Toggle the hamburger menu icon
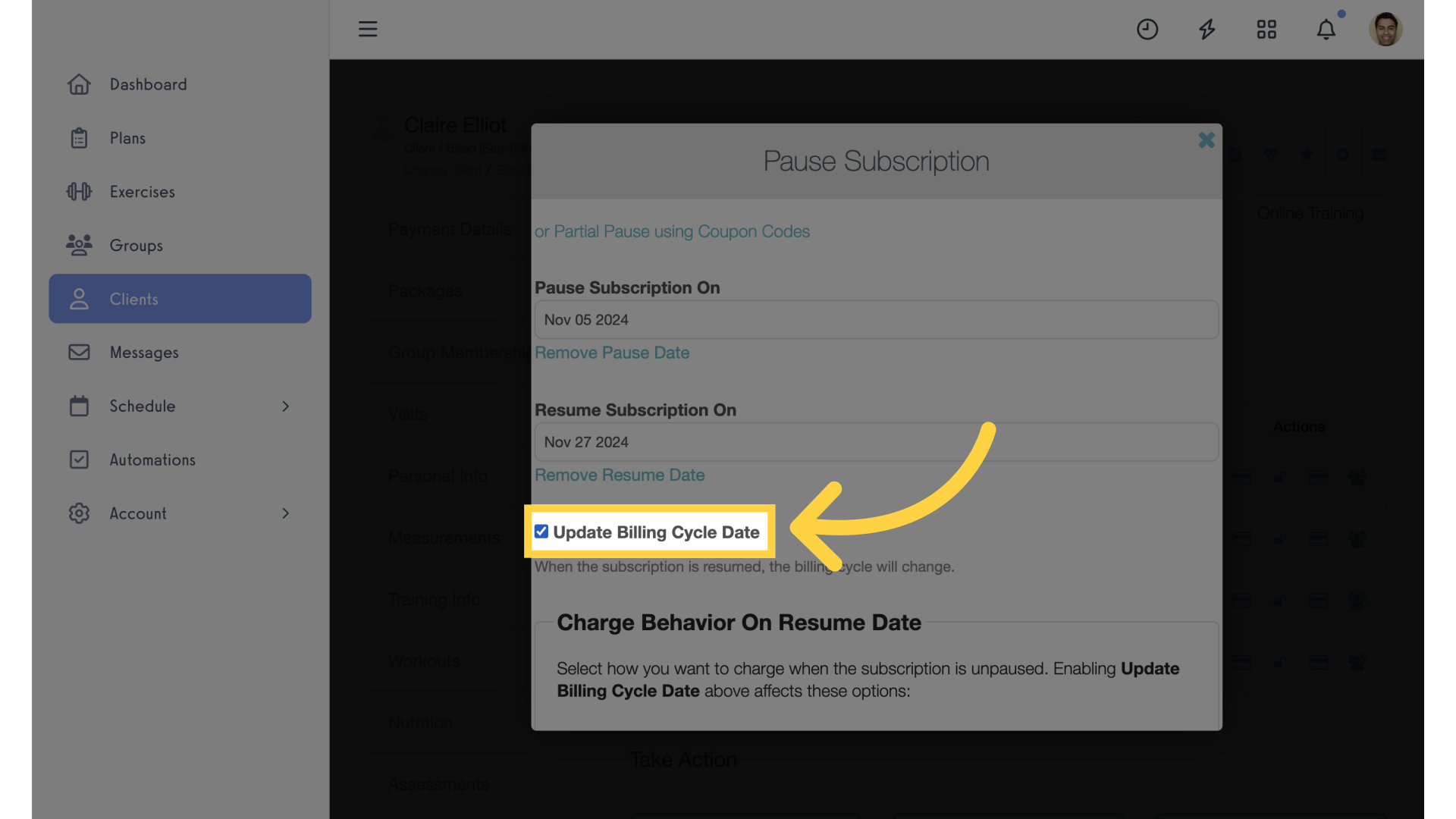Viewport: 1456px width, 819px height. coord(368,29)
